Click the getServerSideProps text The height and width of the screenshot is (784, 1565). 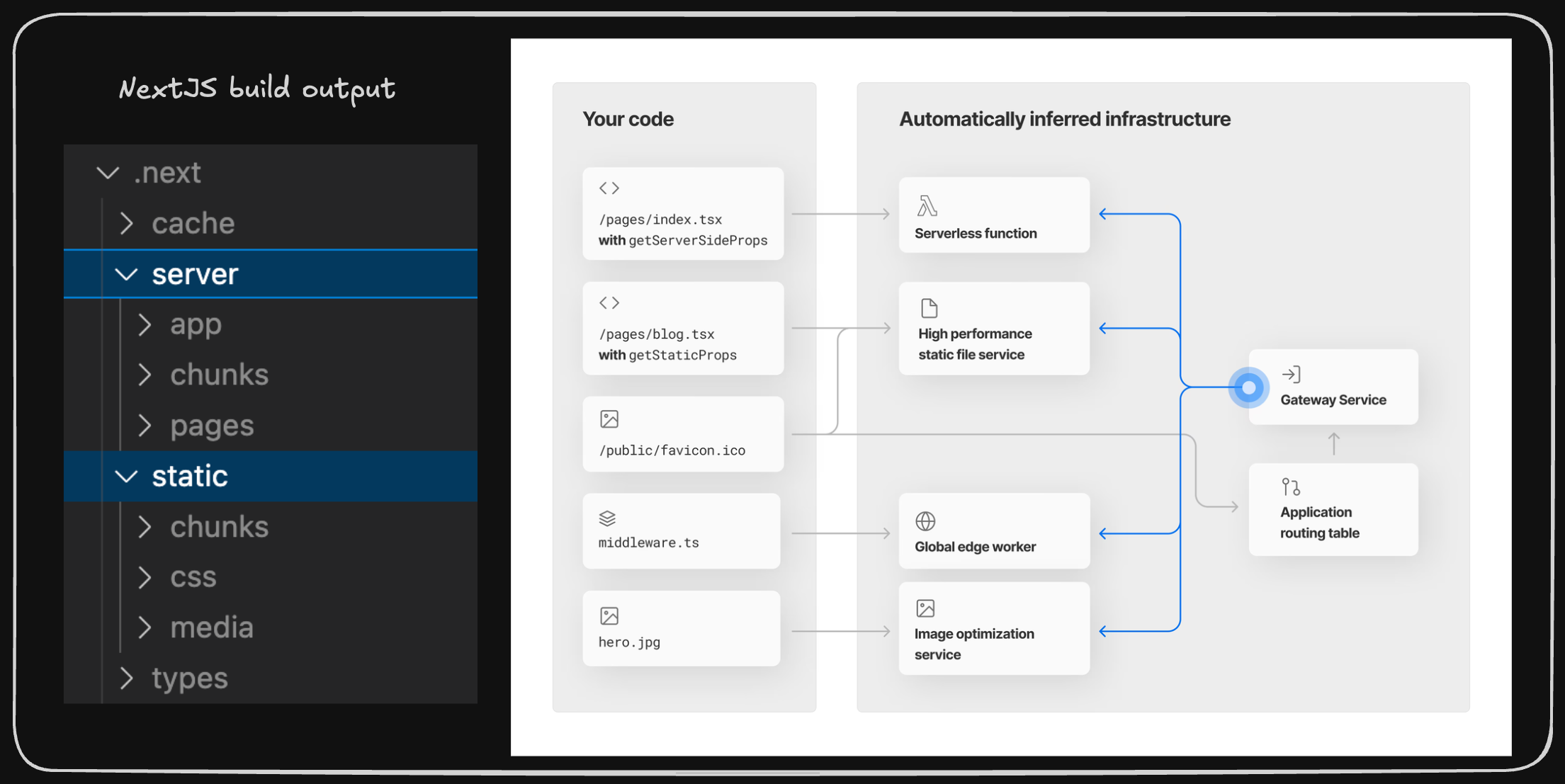(698, 241)
